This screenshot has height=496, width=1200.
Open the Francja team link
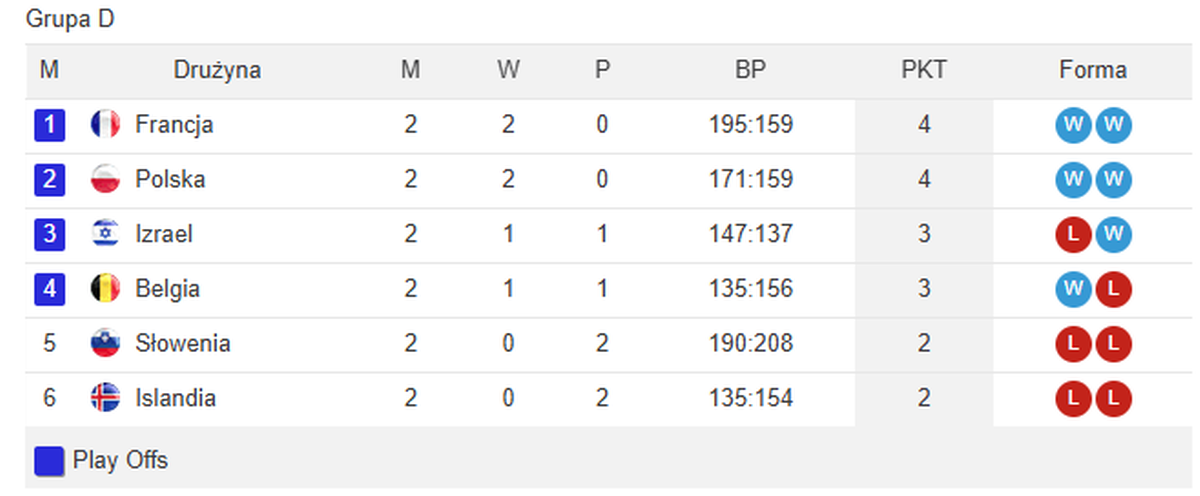point(174,125)
